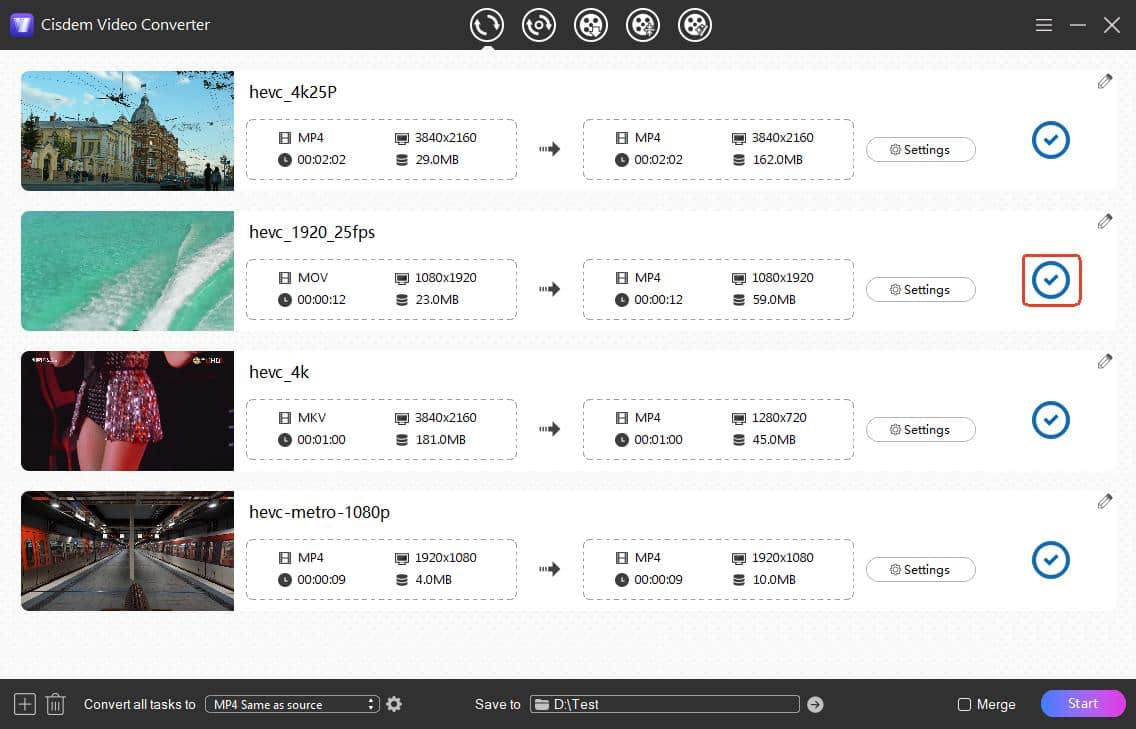
Task: Click the Save to path field D:\Test
Action: click(664, 704)
